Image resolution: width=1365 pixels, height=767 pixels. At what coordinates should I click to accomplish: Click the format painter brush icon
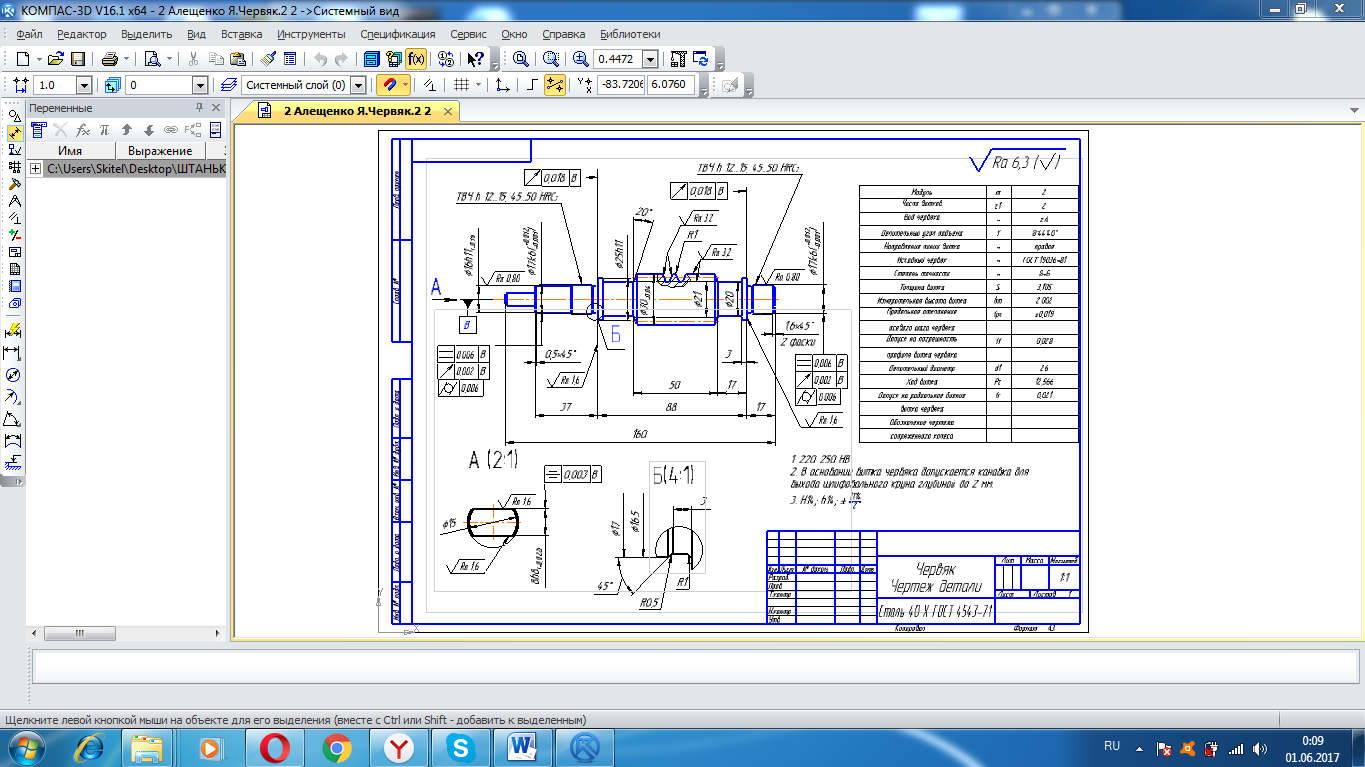pyautogui.click(x=268, y=59)
